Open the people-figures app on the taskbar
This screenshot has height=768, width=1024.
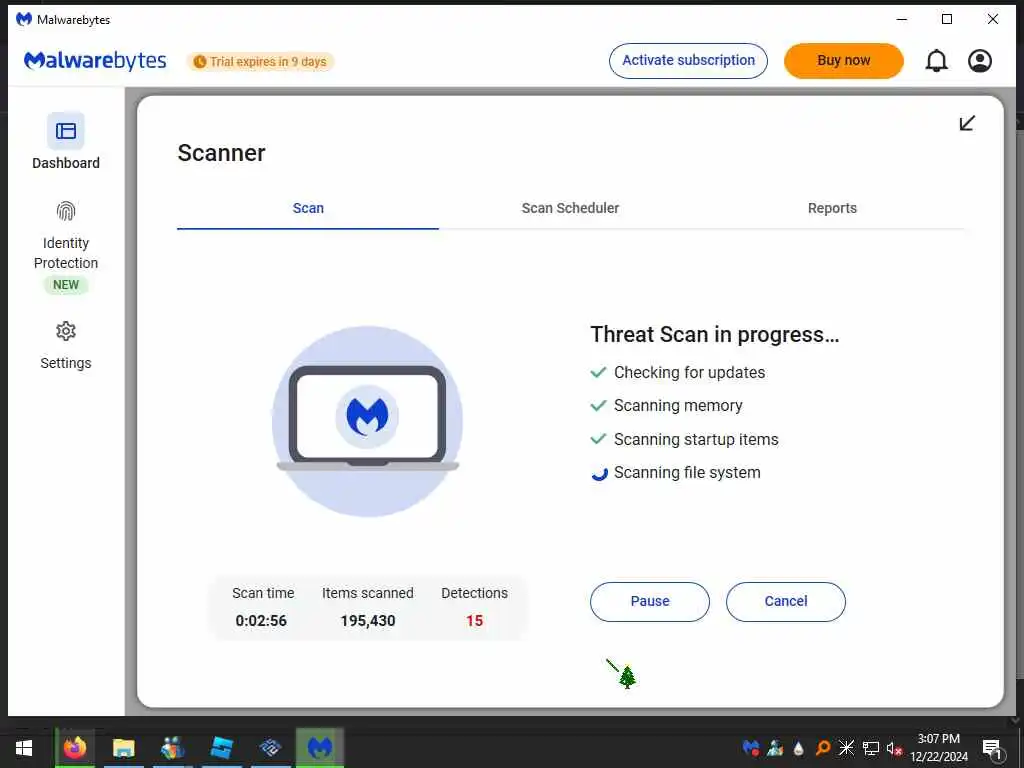click(x=172, y=748)
